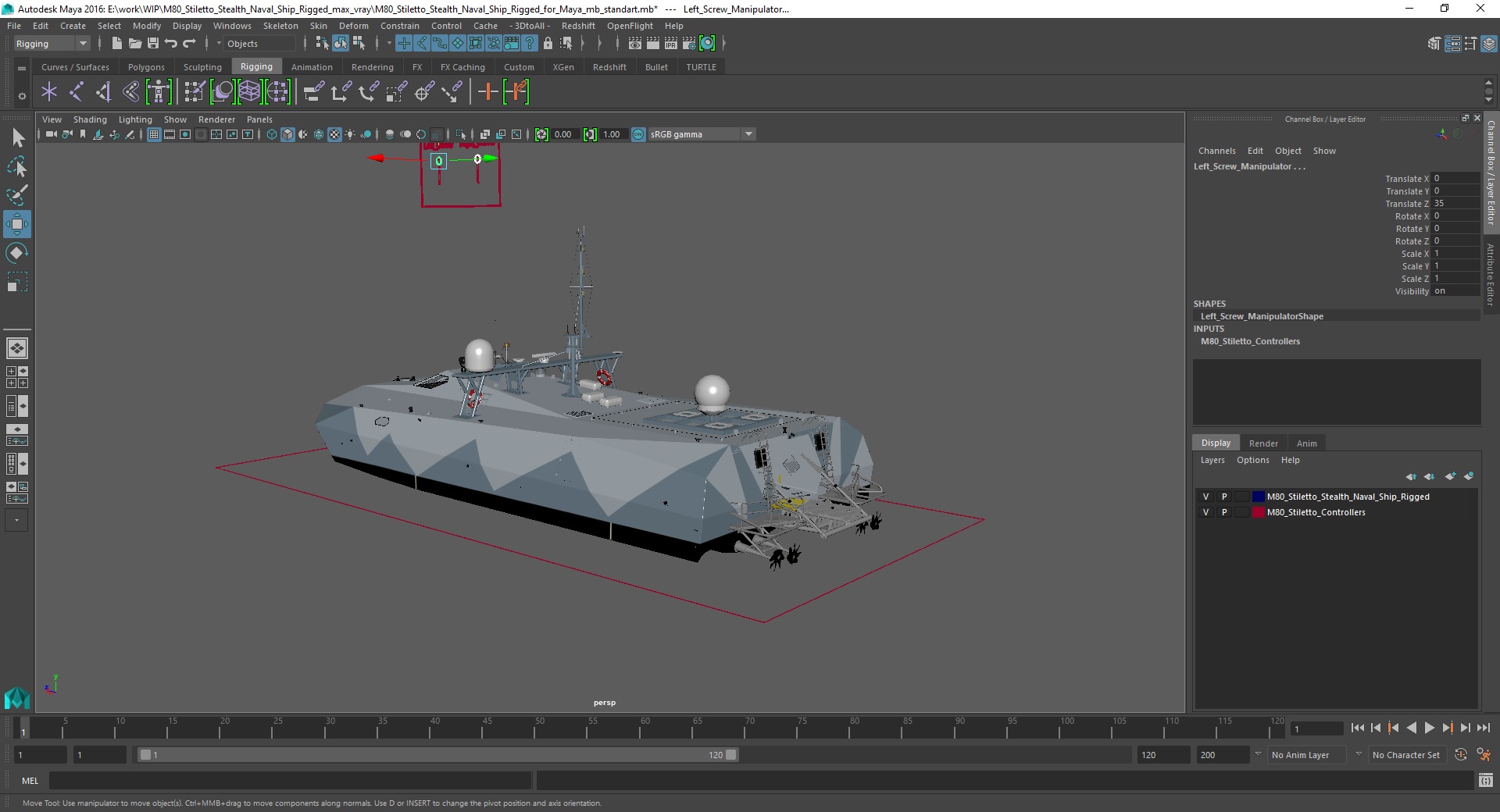Create a new scene file icon
Screen dimensions: 1500x812
(x=116, y=44)
